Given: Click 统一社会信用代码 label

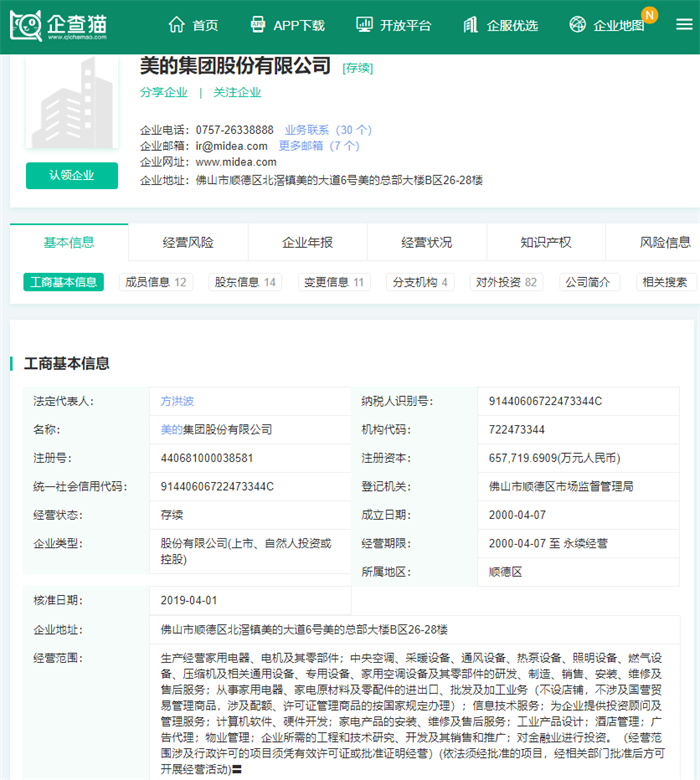Looking at the screenshot, I should tap(80, 487).
